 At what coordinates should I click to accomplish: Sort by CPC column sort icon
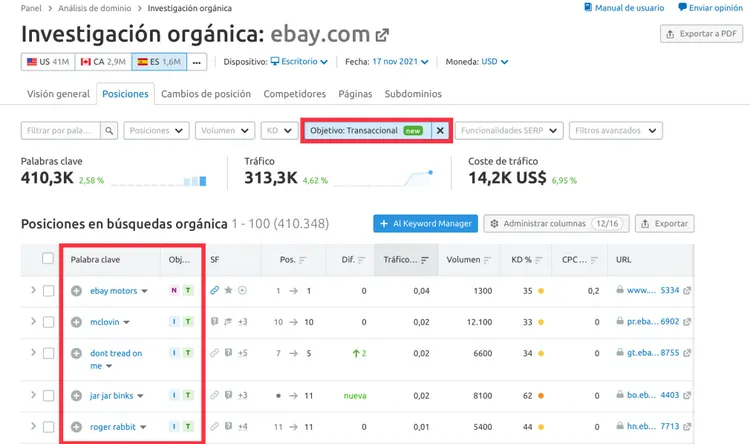[x=594, y=260]
